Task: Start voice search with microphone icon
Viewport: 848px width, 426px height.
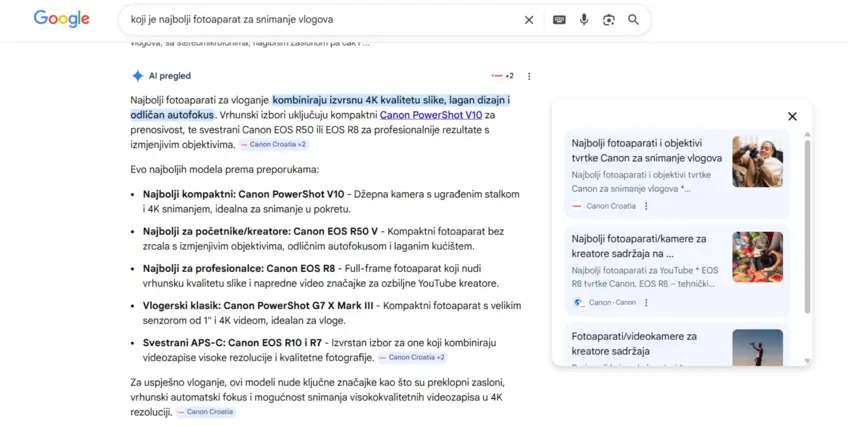Action: [584, 20]
